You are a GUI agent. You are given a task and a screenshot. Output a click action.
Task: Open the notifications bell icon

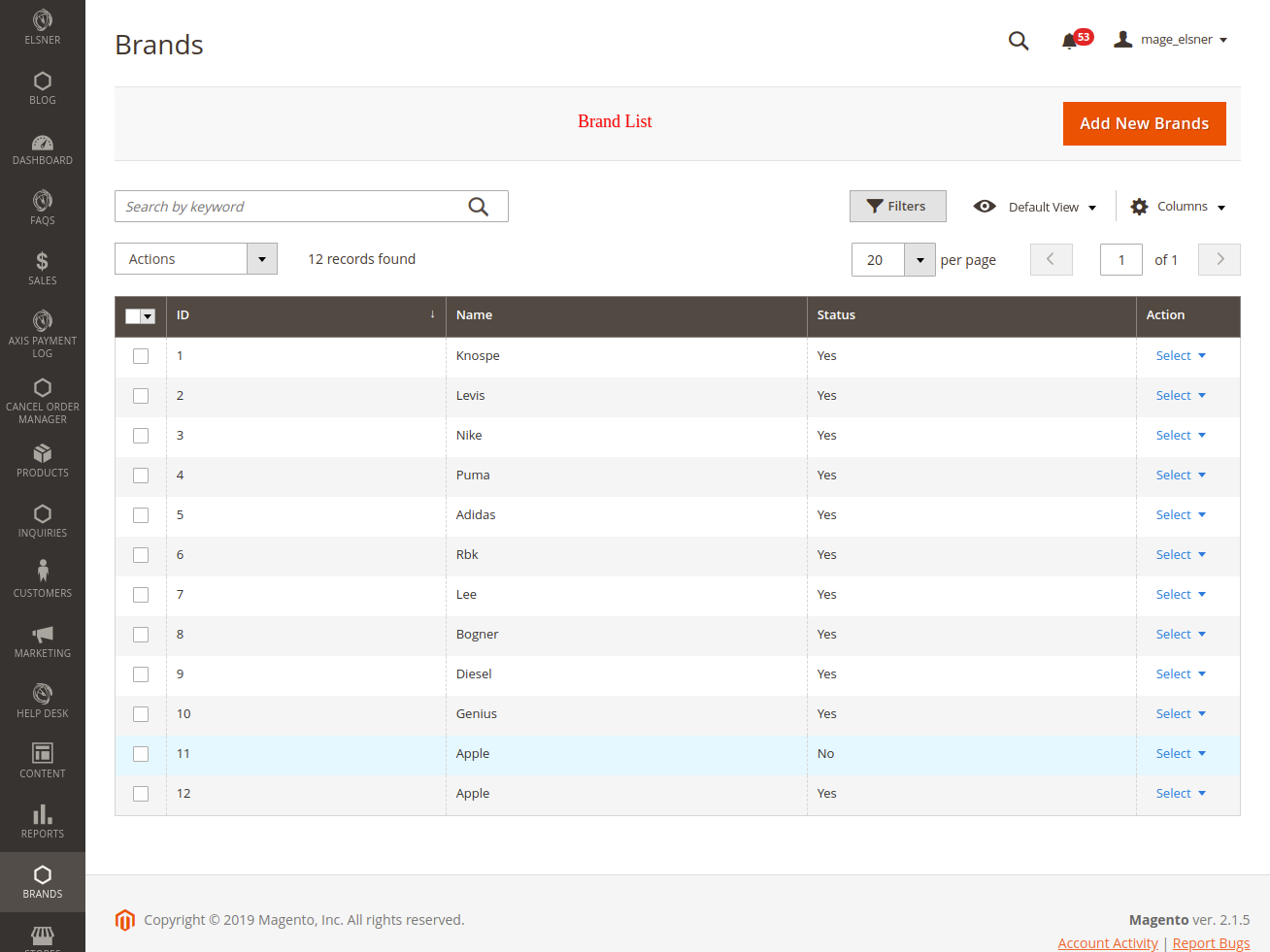coord(1070,41)
